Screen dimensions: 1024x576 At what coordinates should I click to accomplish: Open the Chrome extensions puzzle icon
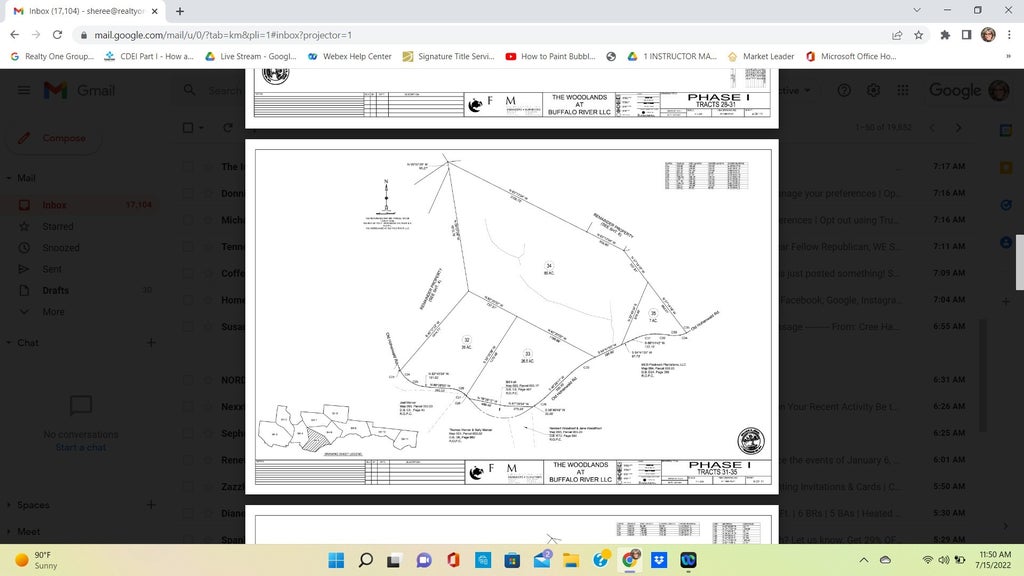click(945, 35)
